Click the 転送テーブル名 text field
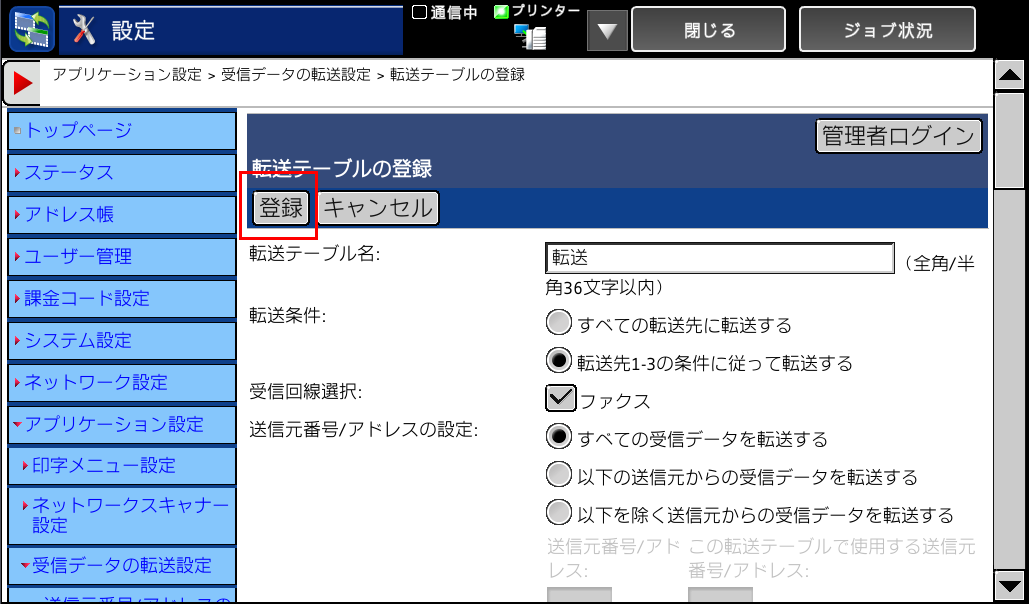1029x604 pixels. (719, 258)
